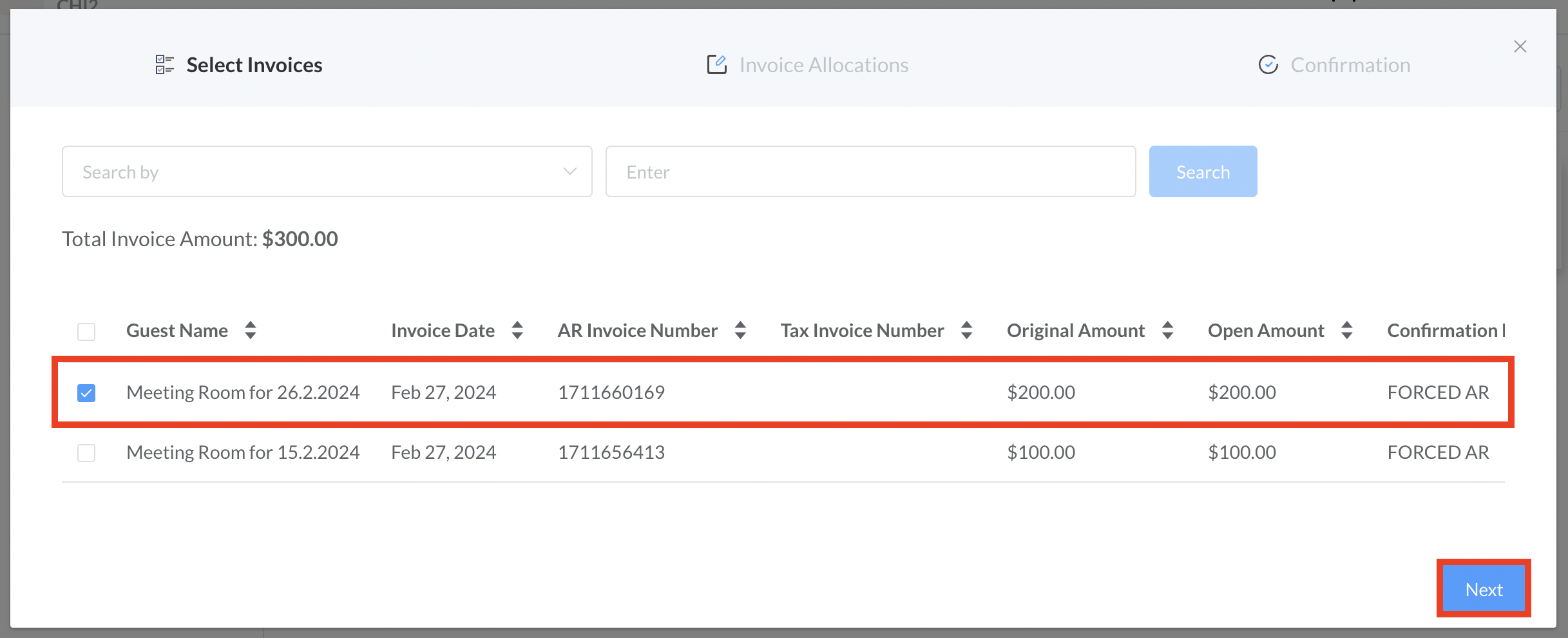Sort by Tax Invoice Number arrows

tap(966, 331)
